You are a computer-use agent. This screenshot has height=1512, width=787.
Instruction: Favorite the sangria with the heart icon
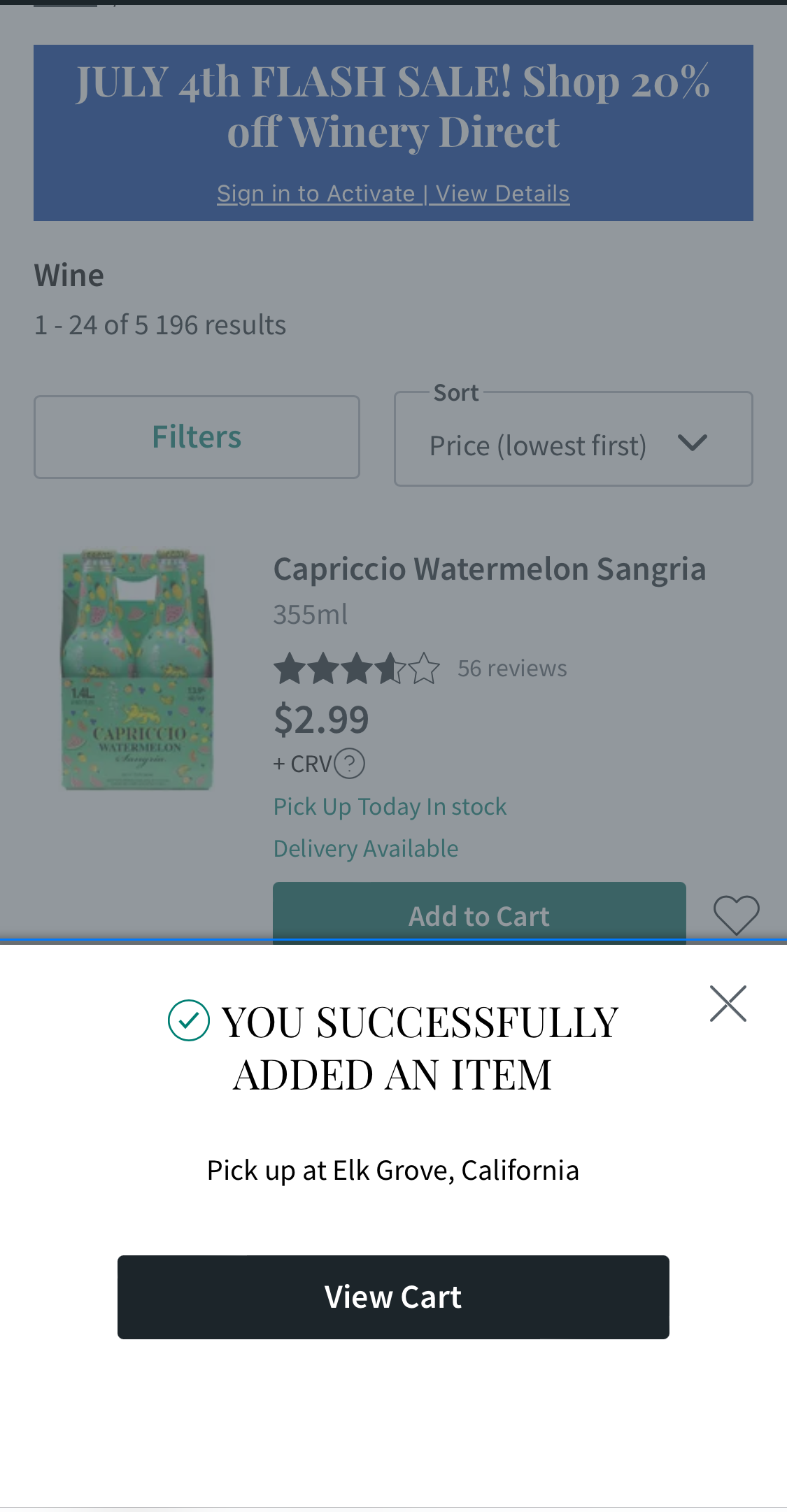737,915
